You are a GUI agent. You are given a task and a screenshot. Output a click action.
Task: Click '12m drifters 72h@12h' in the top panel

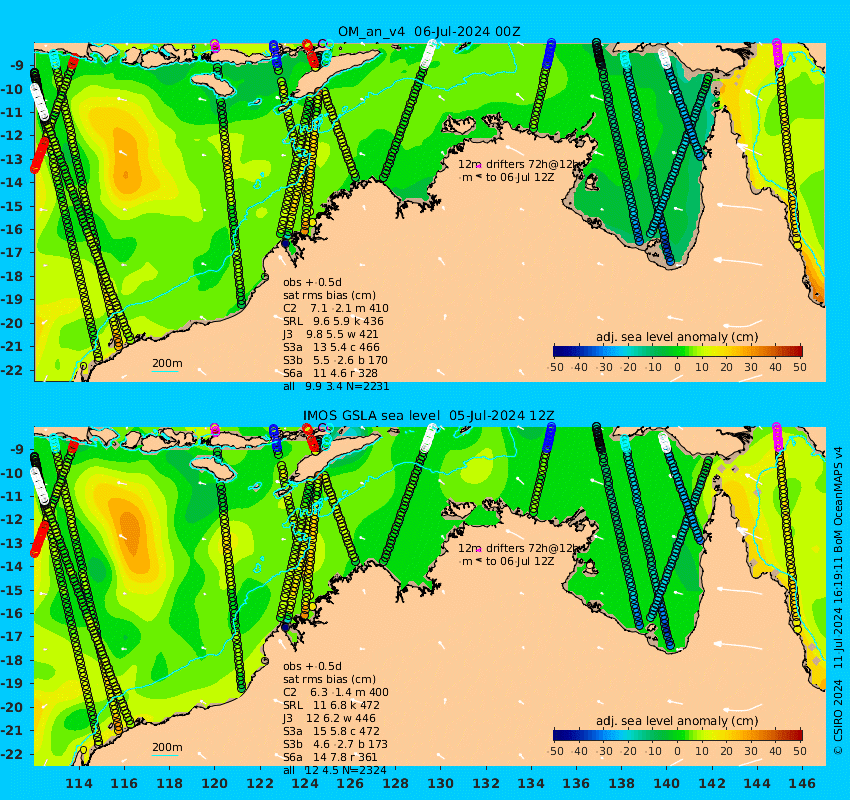[x=519, y=164]
